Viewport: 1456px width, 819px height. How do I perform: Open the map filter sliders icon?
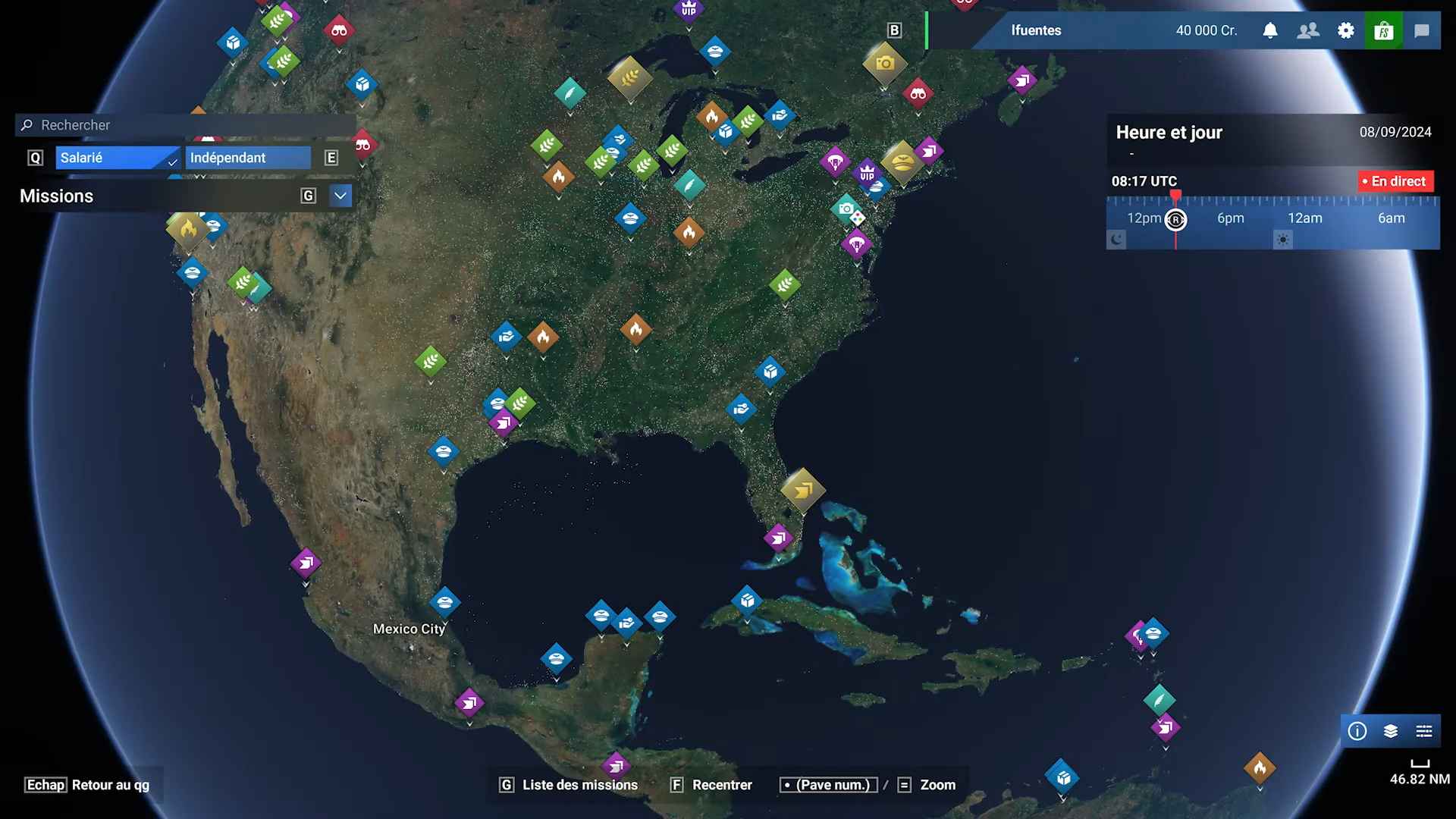click(x=1424, y=731)
